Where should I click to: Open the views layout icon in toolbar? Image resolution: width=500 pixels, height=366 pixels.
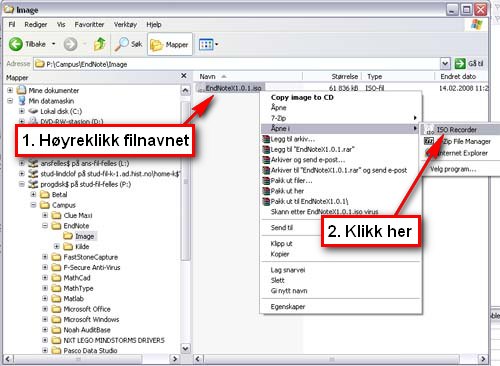[206, 44]
